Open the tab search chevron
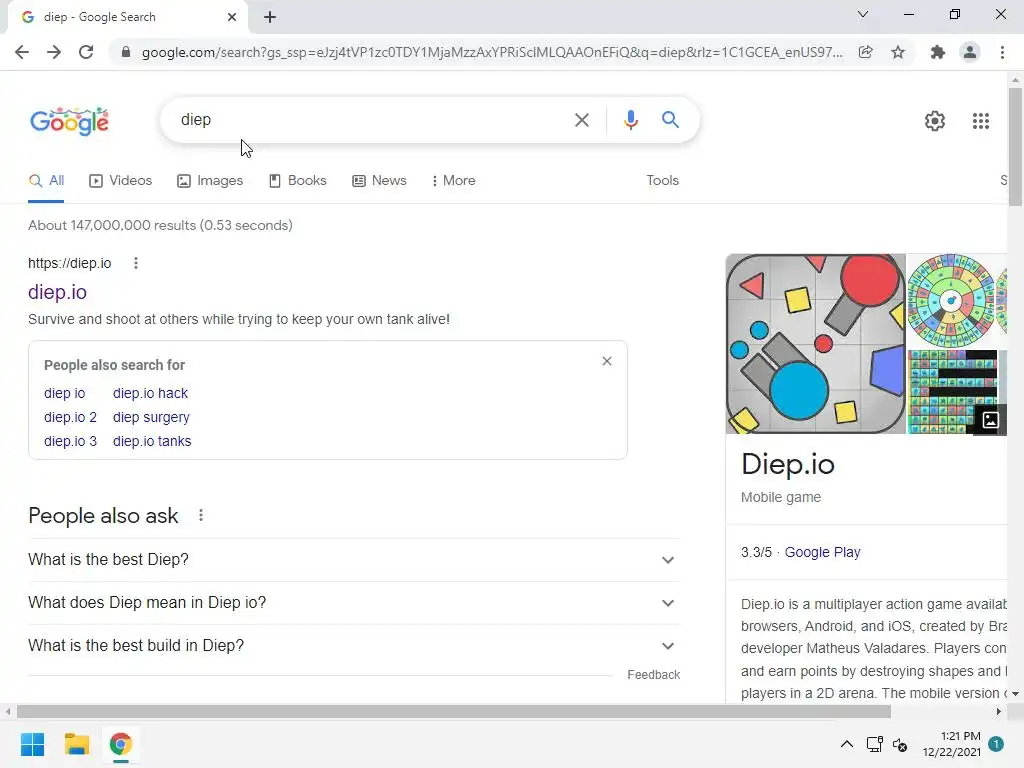This screenshot has width=1024, height=768. pos(863,14)
